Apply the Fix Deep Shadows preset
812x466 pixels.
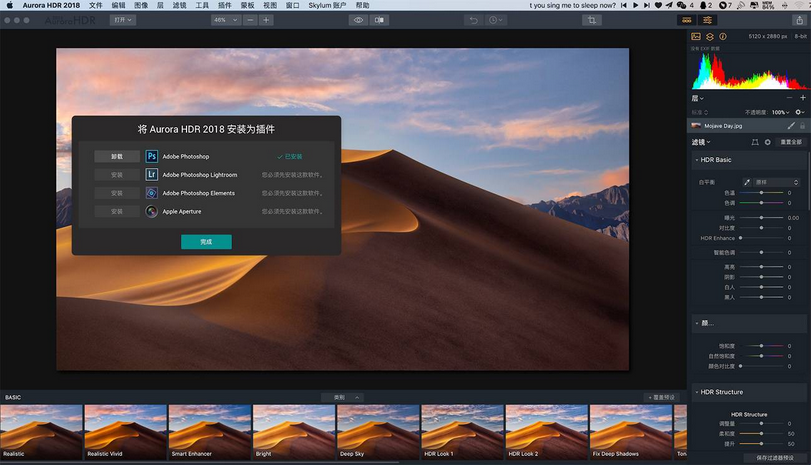pos(631,432)
